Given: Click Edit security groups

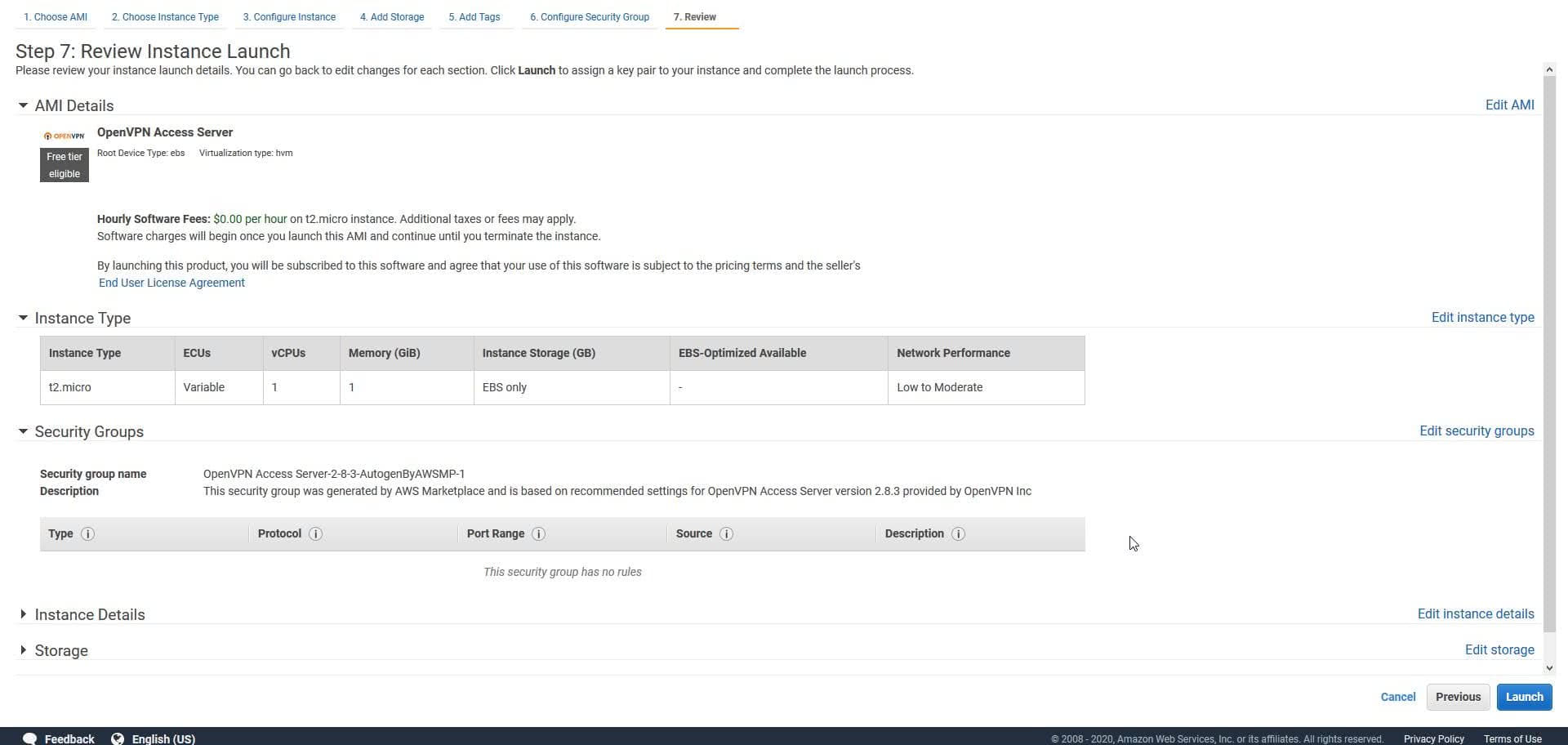Looking at the screenshot, I should pos(1476,430).
